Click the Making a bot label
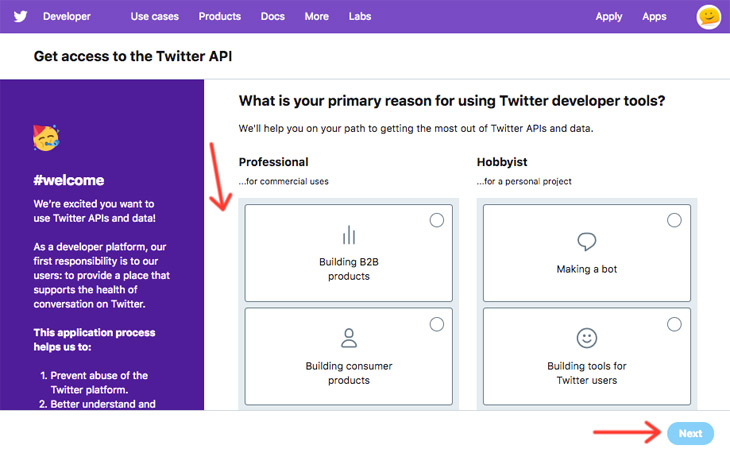Image resolution: width=730 pixels, height=453 pixels. pyautogui.click(x=587, y=269)
